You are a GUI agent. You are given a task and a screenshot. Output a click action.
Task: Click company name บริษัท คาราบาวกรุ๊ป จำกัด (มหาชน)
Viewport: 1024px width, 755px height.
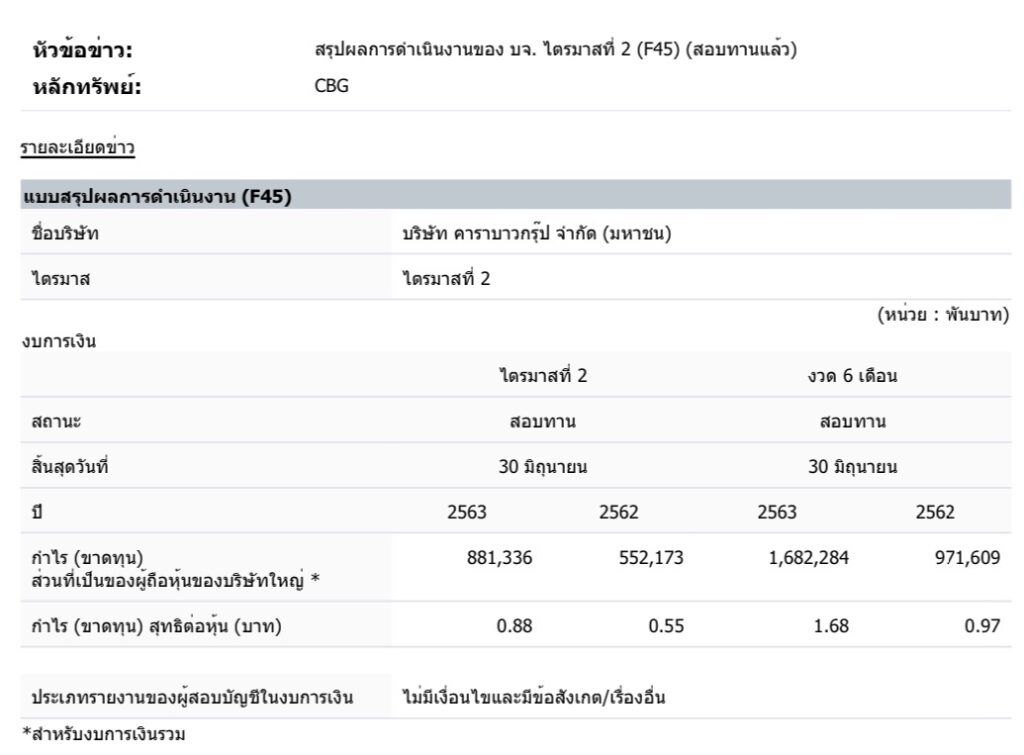(535, 234)
